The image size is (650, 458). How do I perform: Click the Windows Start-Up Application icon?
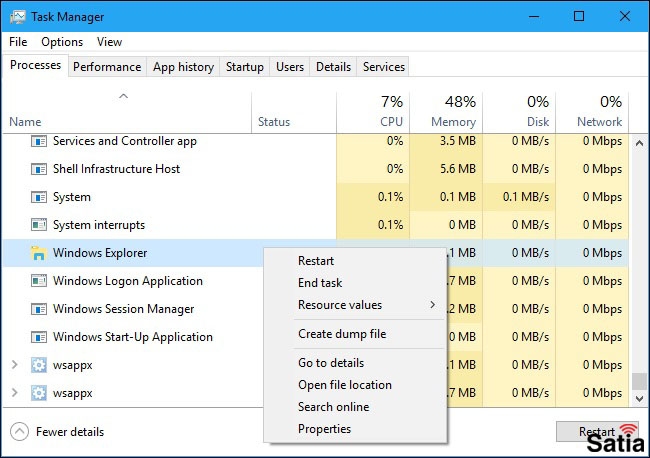(x=39, y=337)
